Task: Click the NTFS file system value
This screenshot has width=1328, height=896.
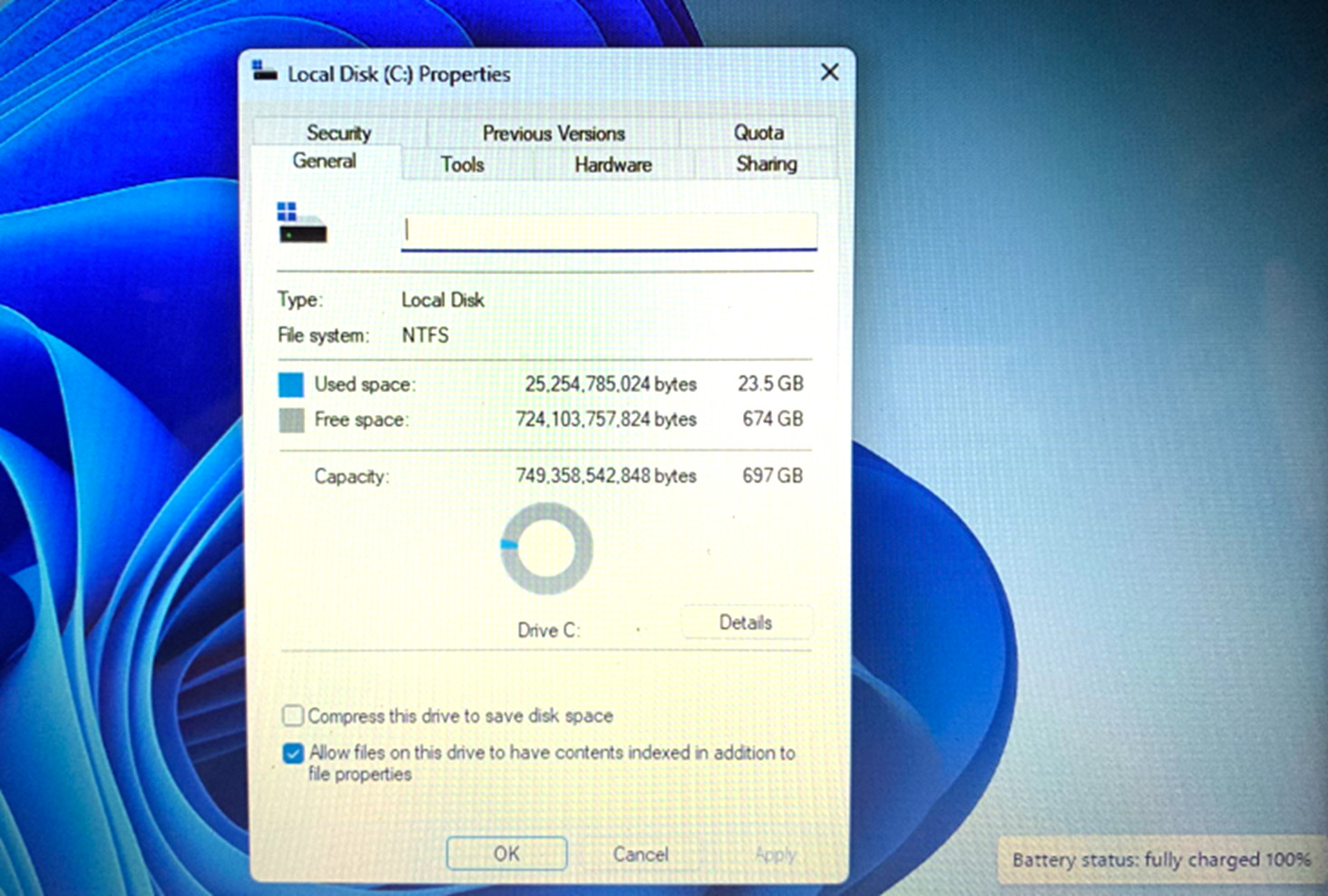Action: [x=425, y=336]
